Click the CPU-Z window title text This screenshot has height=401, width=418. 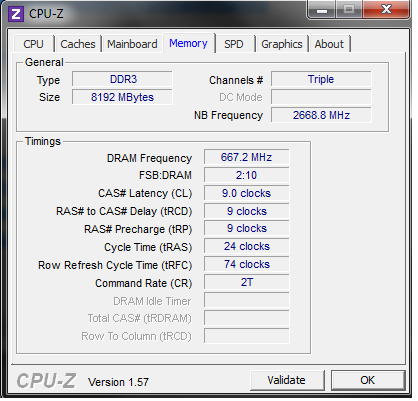point(46,14)
